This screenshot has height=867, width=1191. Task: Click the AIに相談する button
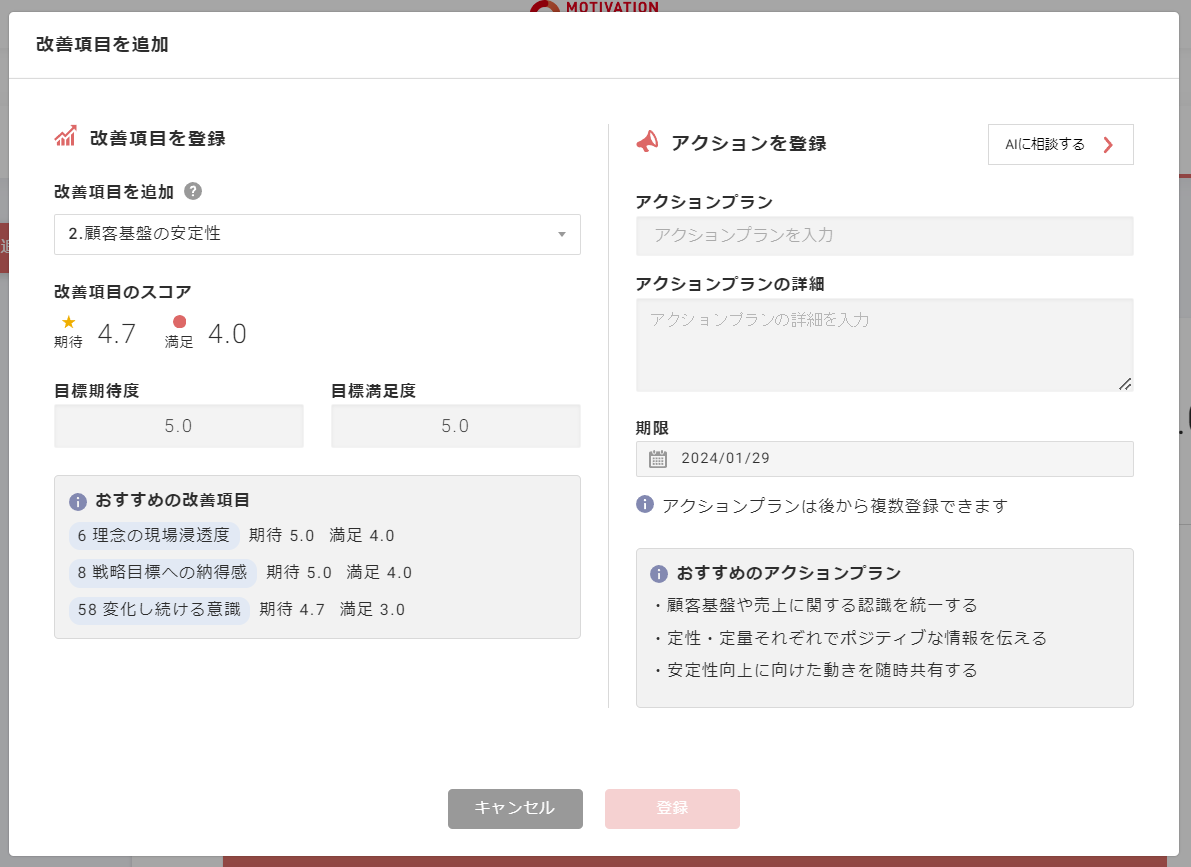[1059, 144]
